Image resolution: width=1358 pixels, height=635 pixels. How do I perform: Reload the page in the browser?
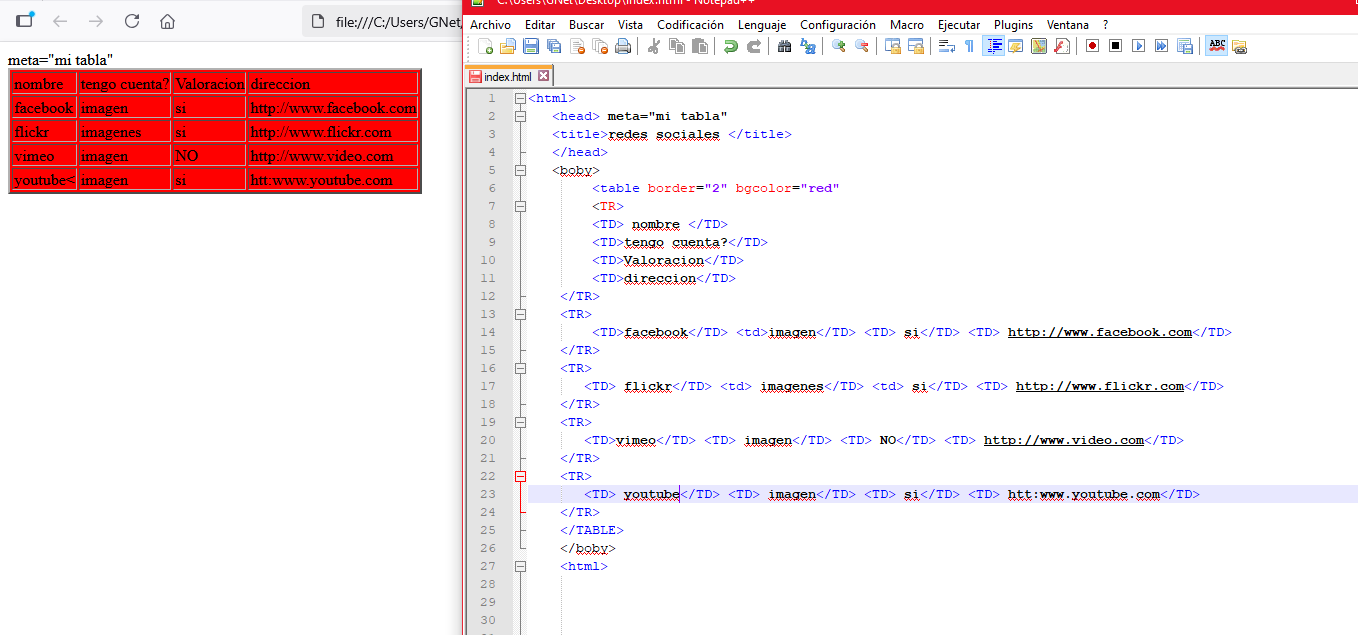[132, 21]
